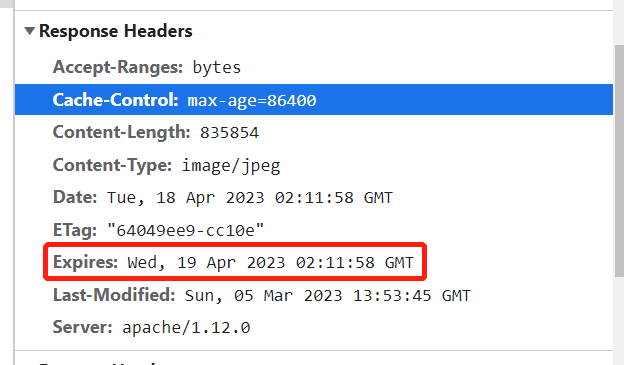Screen dimensions: 624x365
Task: Select the Content-Type header name
Action: [112, 165]
